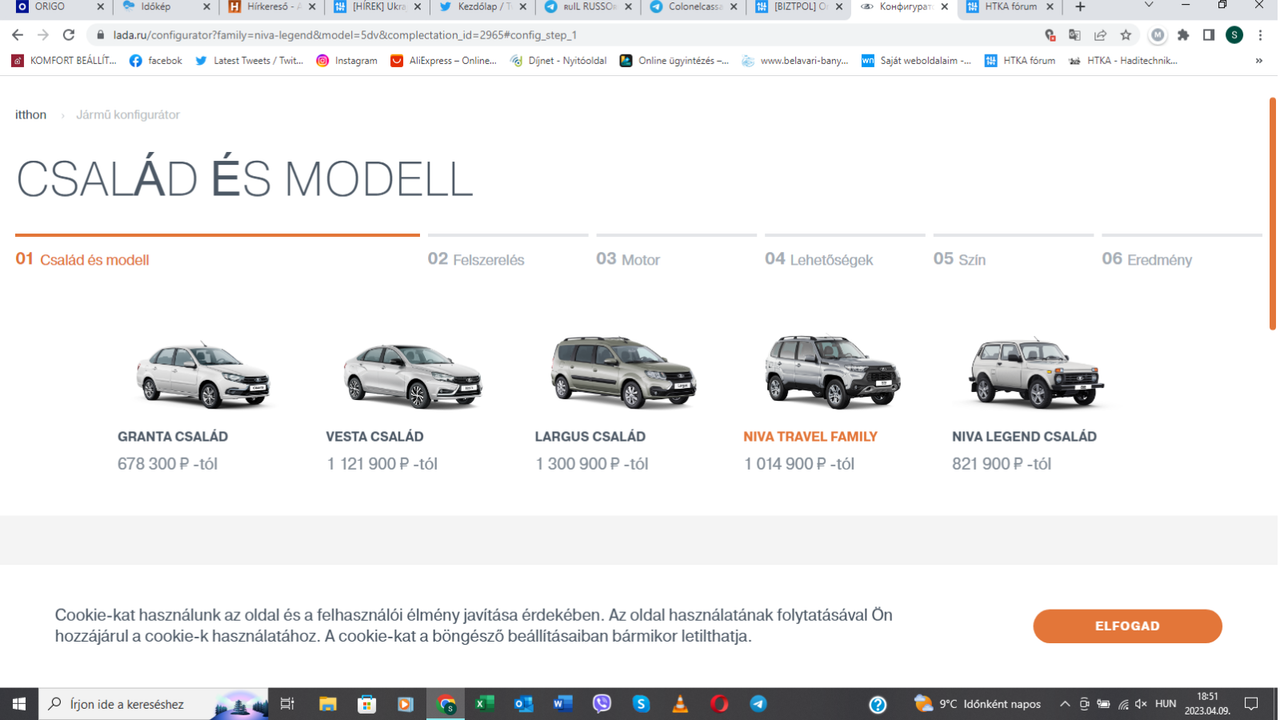
Task: Open Skype from the taskbar
Action: tap(641, 704)
